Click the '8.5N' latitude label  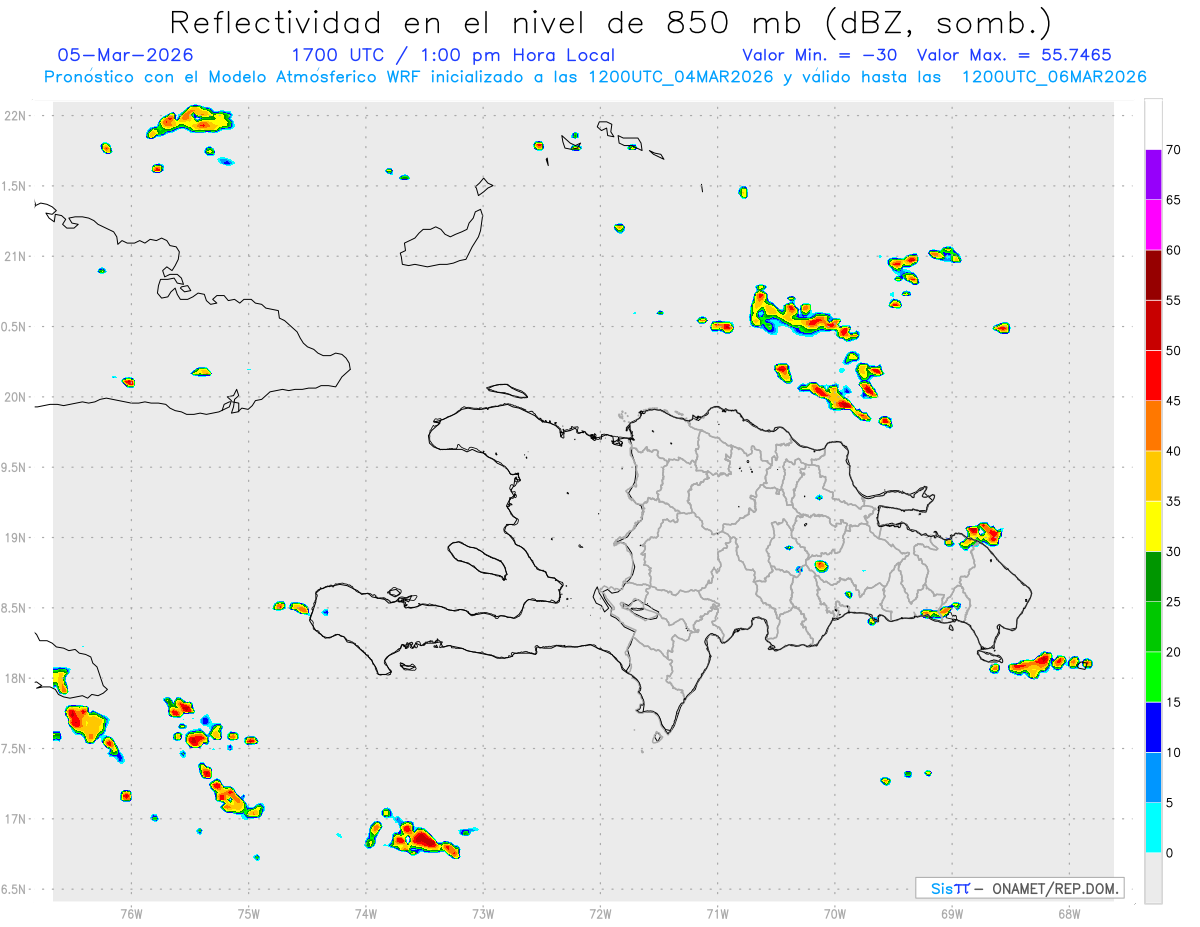tap(14, 608)
